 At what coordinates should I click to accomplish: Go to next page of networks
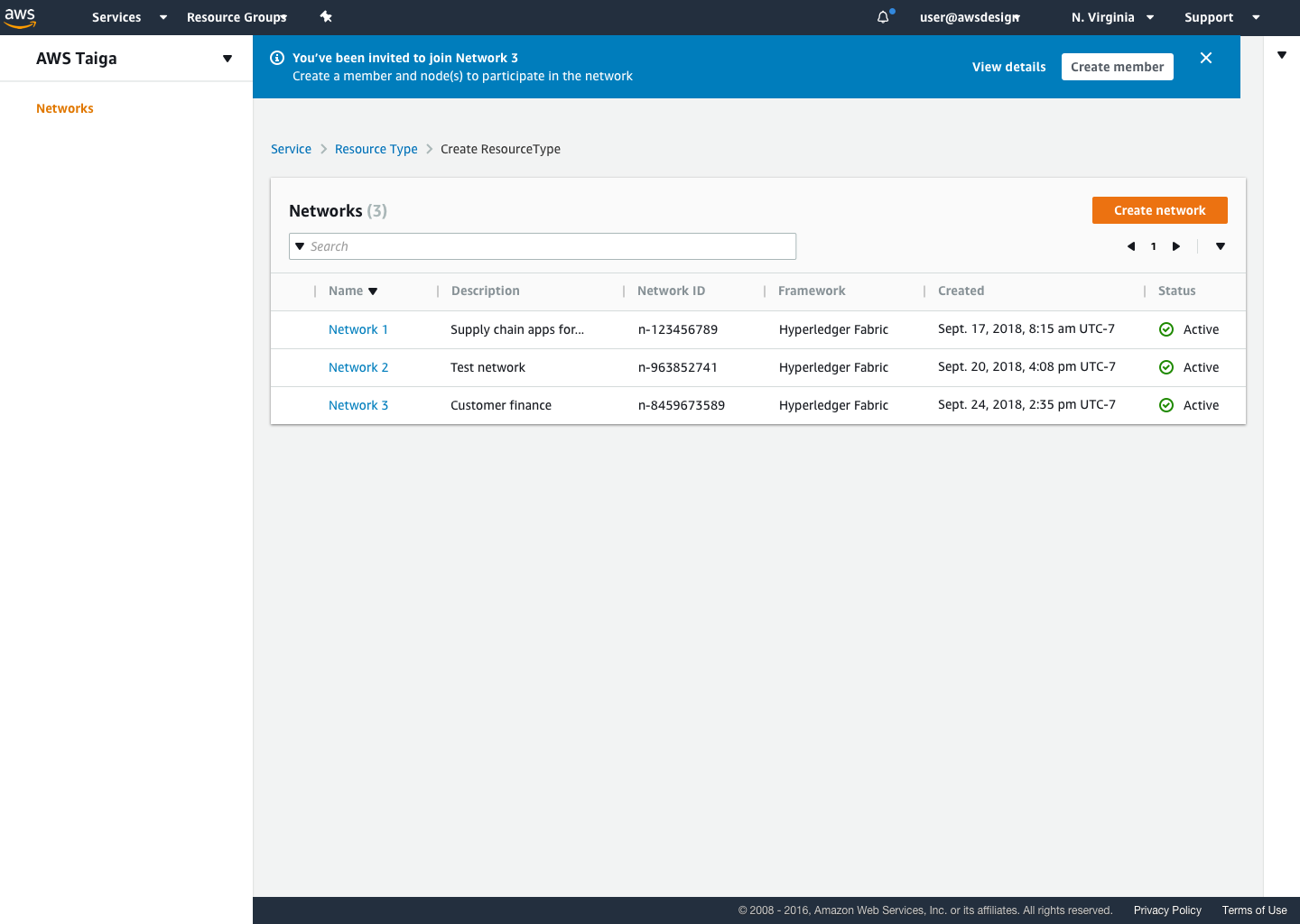pyautogui.click(x=1176, y=246)
